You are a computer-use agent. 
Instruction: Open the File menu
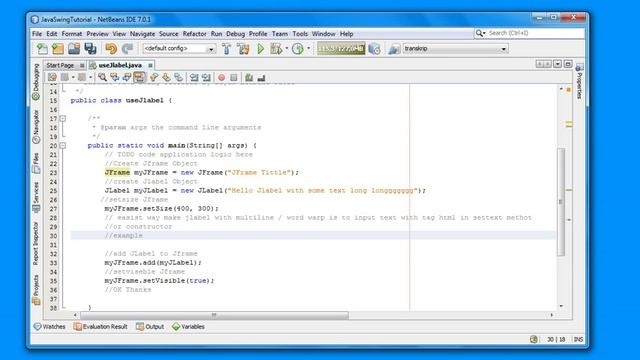click(x=37, y=34)
